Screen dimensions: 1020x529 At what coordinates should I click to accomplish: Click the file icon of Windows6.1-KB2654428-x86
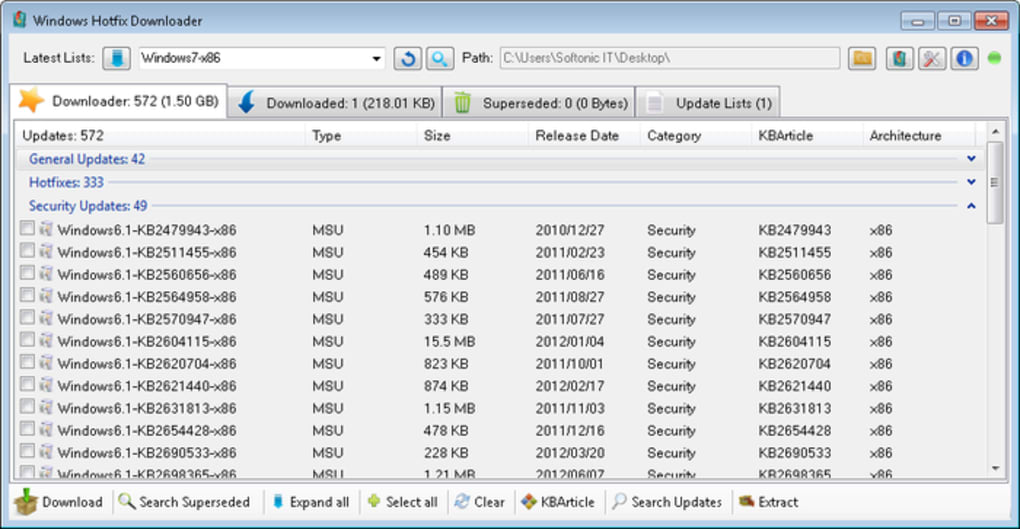(x=46, y=429)
